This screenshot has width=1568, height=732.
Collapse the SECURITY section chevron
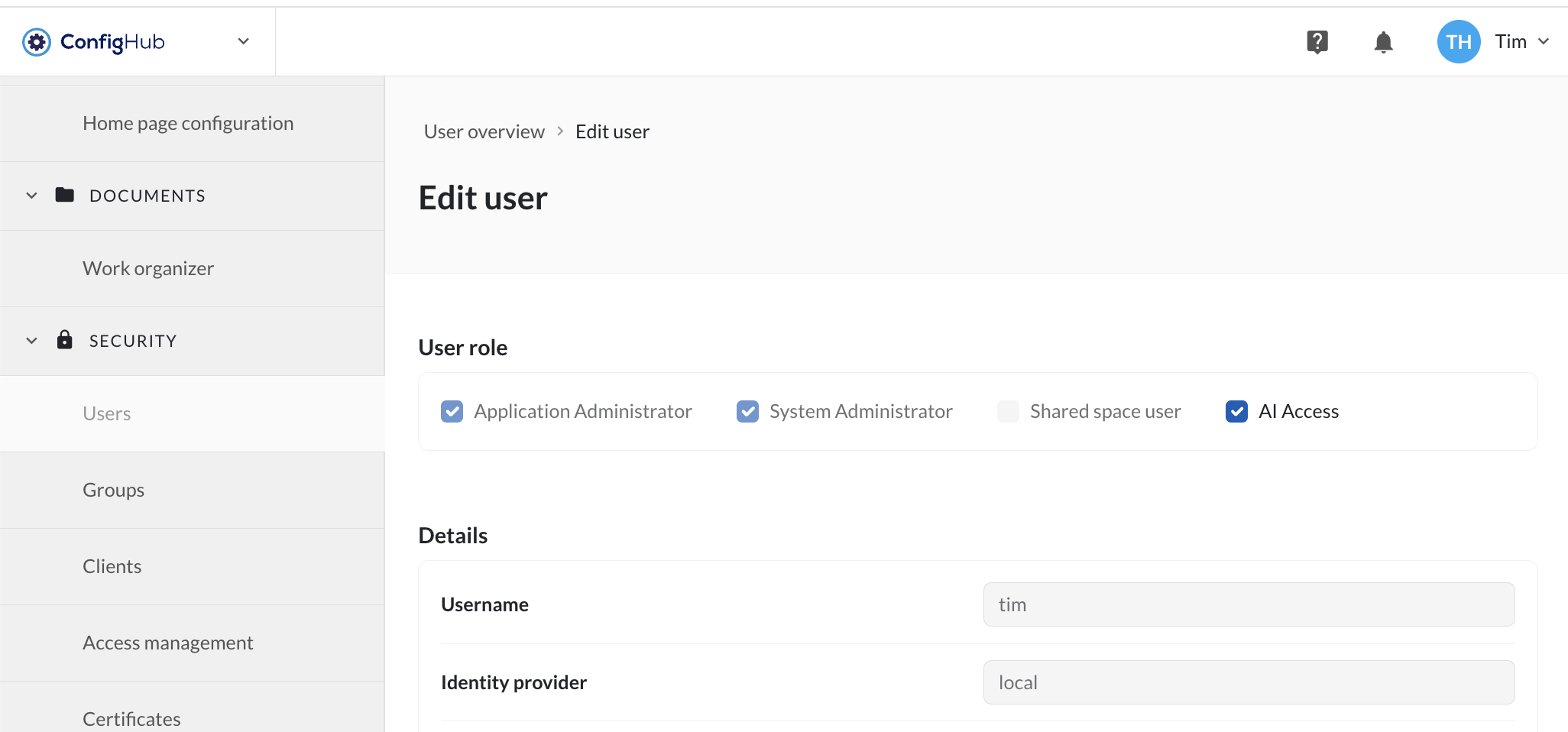coord(31,341)
